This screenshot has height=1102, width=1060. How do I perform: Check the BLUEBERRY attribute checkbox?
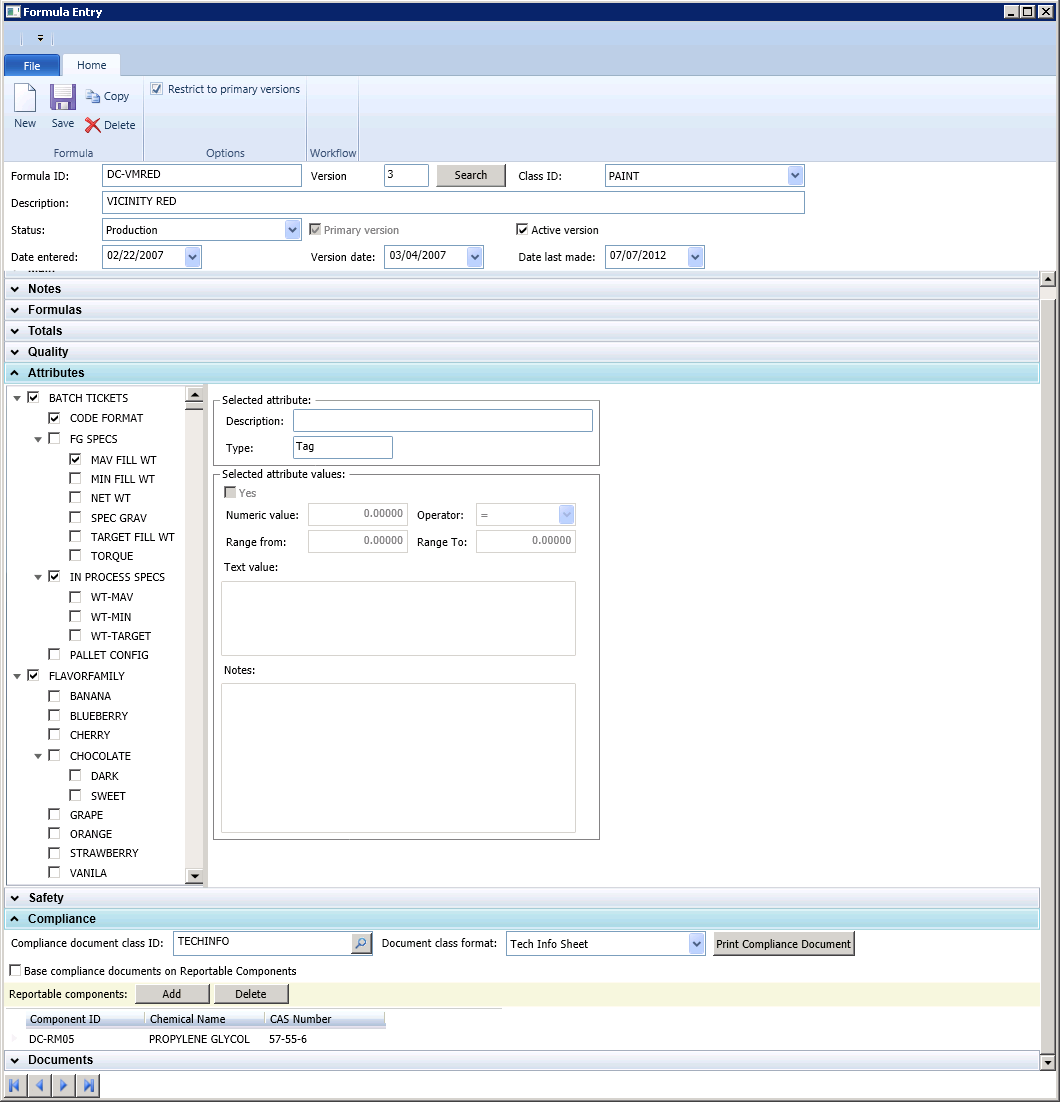pyautogui.click(x=55, y=716)
